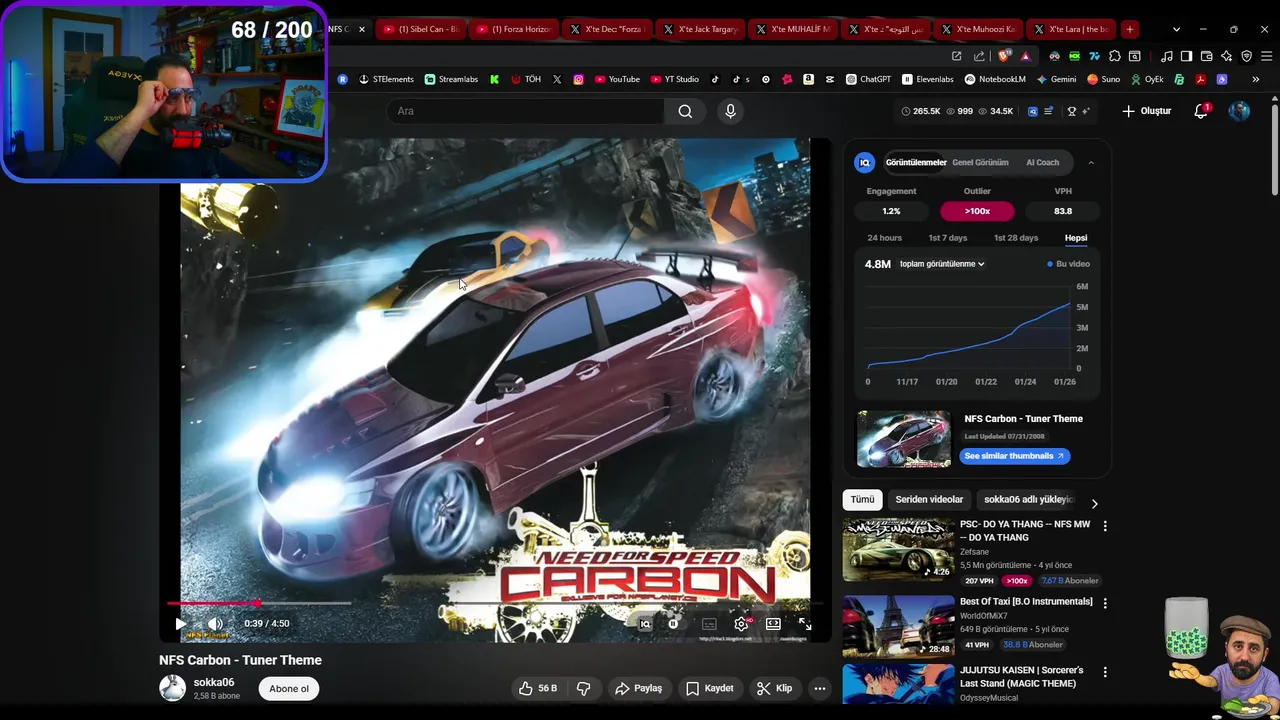Seek on the red video progress bar

click(495, 603)
